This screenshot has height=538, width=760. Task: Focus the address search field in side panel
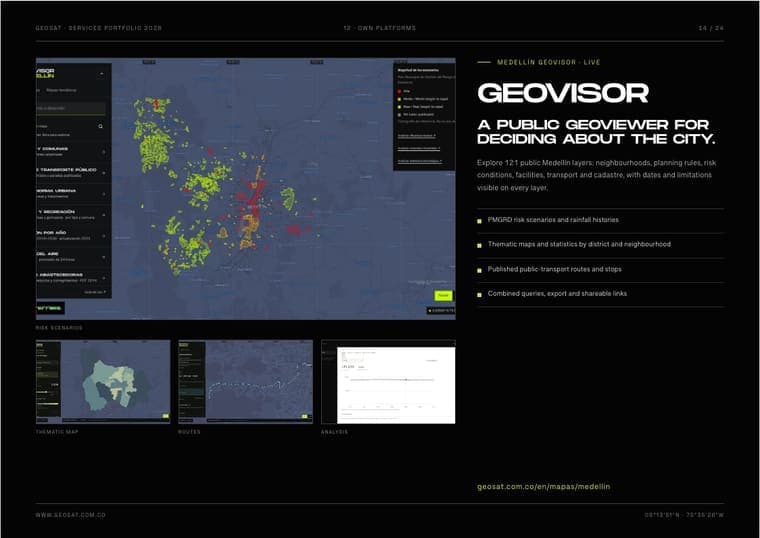[x=71, y=108]
